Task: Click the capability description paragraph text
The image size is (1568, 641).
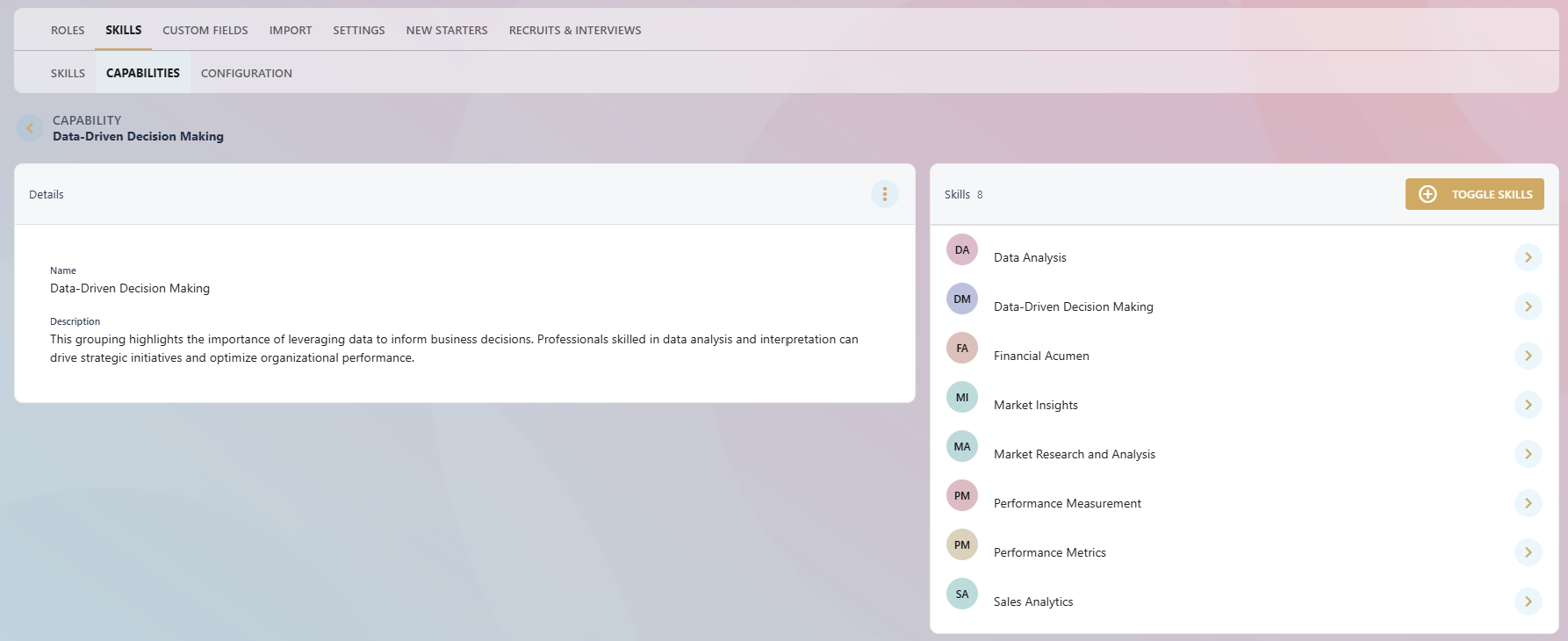Action: pyautogui.click(x=454, y=349)
